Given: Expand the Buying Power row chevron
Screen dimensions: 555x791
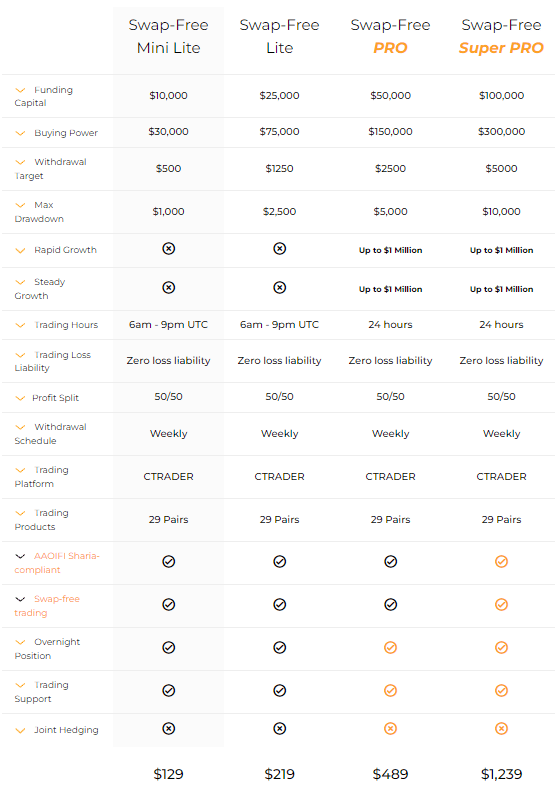Looking at the screenshot, I should point(20,133).
